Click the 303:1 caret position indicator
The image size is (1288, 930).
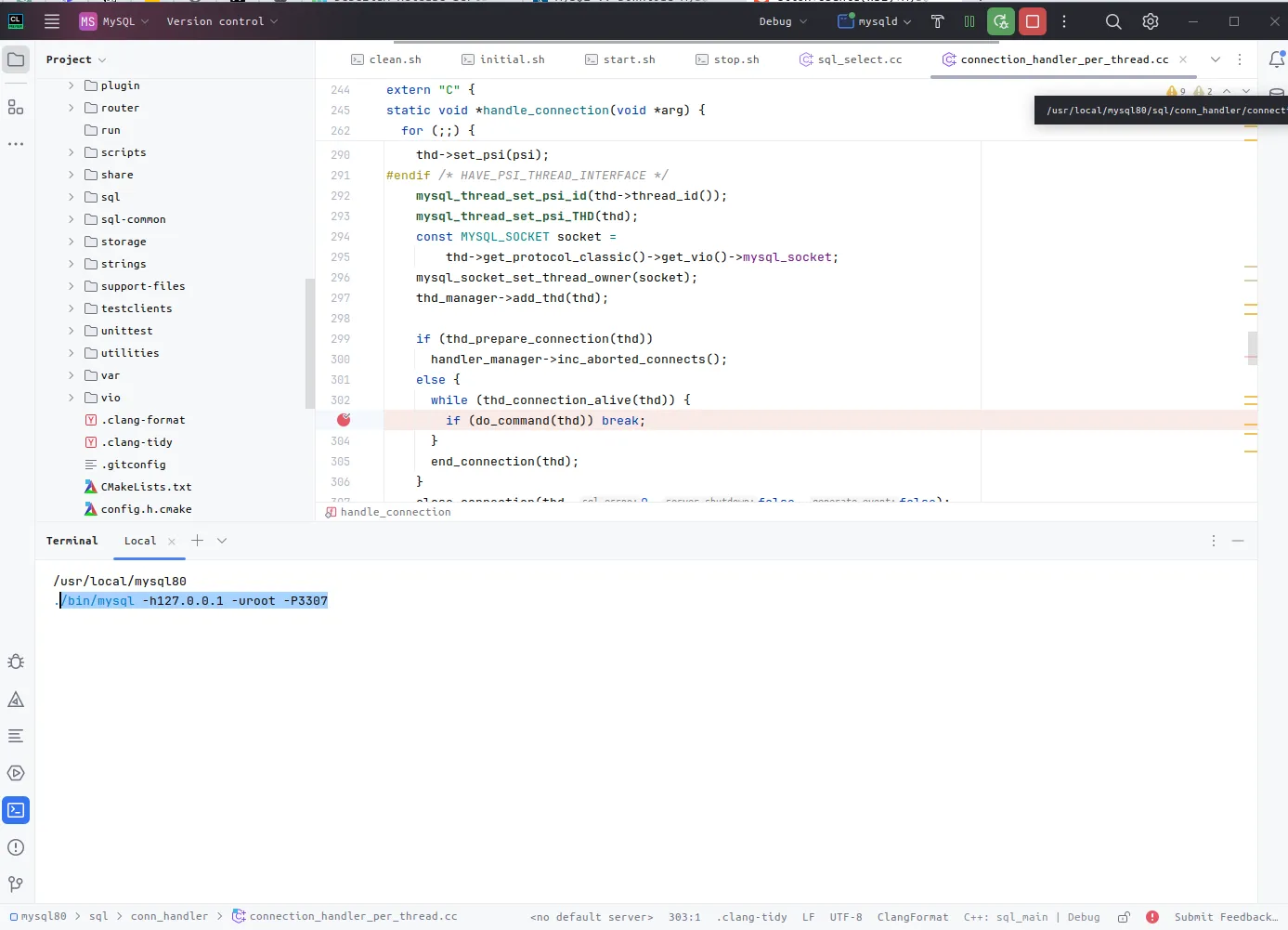684,917
